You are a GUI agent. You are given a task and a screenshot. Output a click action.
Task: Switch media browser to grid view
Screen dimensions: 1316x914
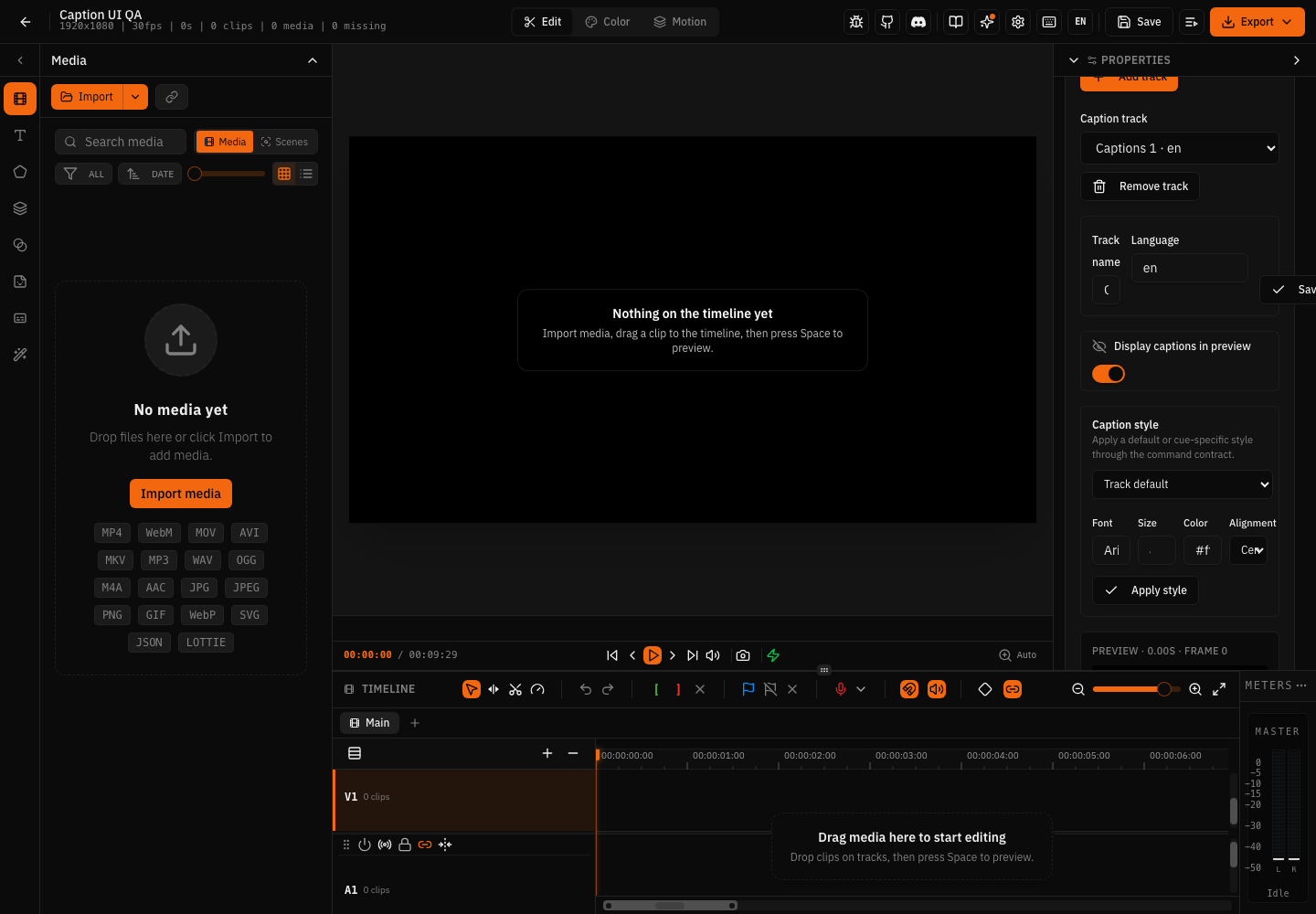click(284, 174)
